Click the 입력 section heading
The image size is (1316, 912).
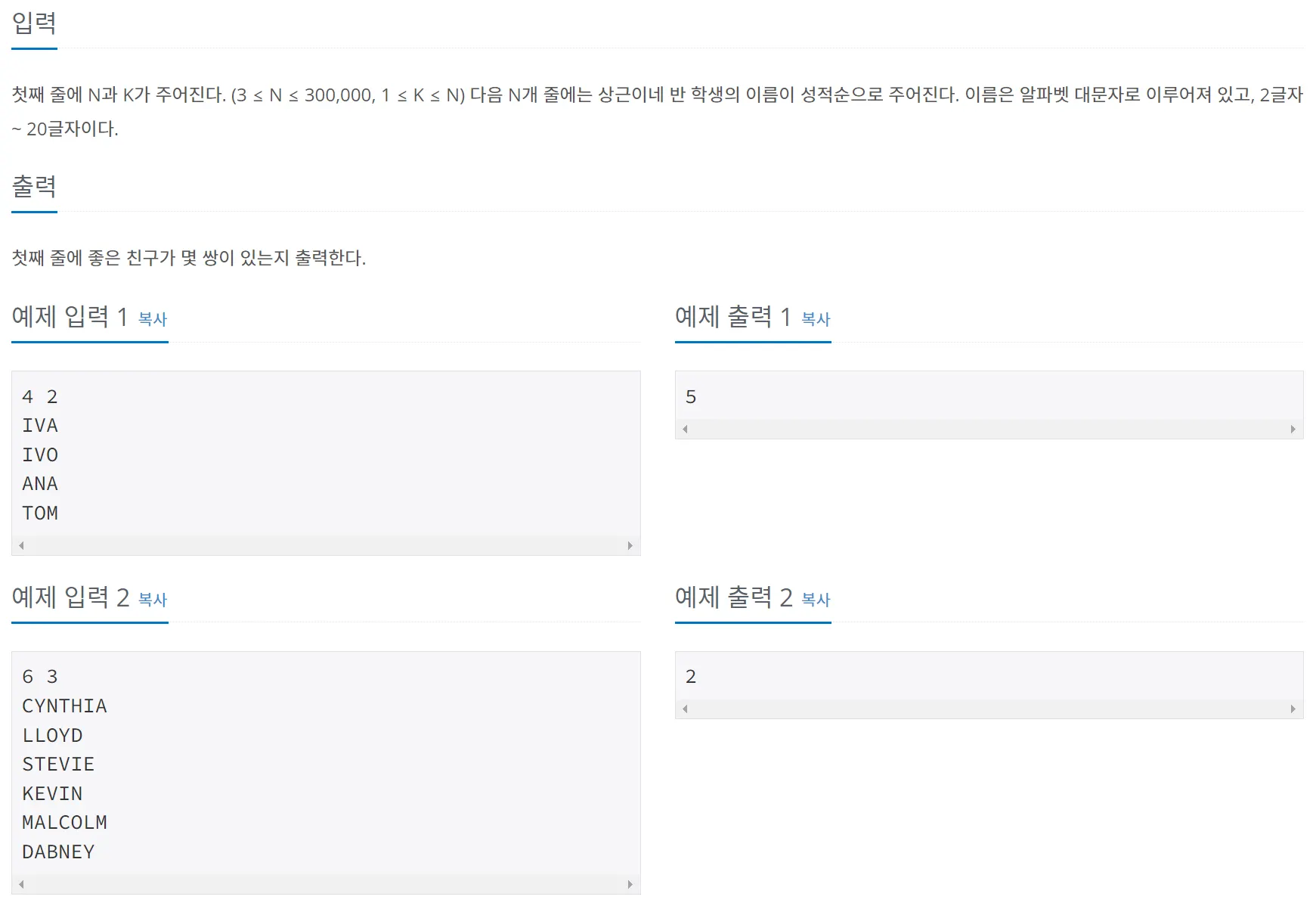click(x=34, y=23)
